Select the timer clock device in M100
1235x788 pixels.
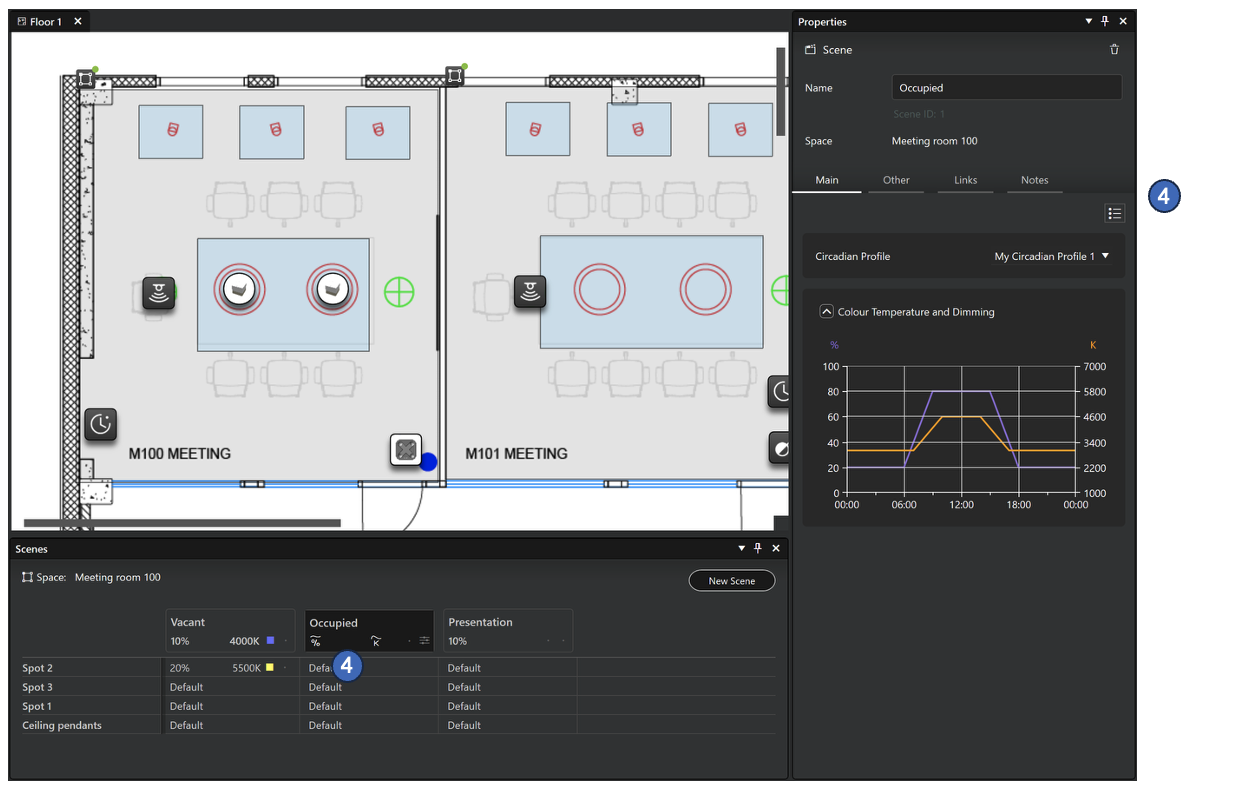coord(101,424)
